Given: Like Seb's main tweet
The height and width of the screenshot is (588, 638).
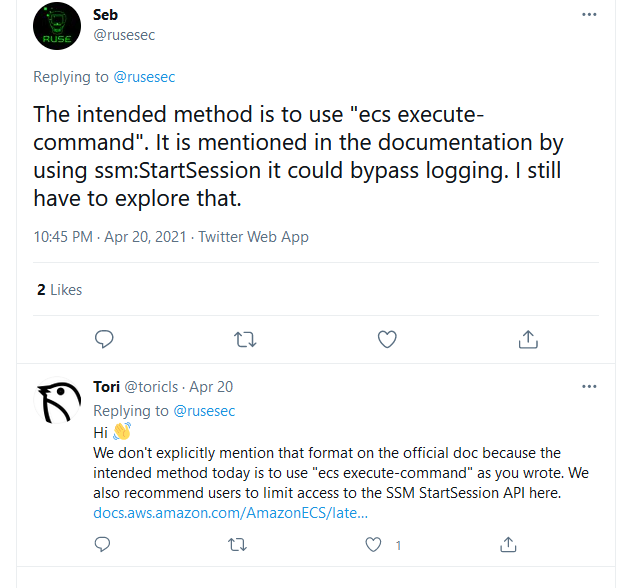Looking at the screenshot, I should [x=387, y=340].
